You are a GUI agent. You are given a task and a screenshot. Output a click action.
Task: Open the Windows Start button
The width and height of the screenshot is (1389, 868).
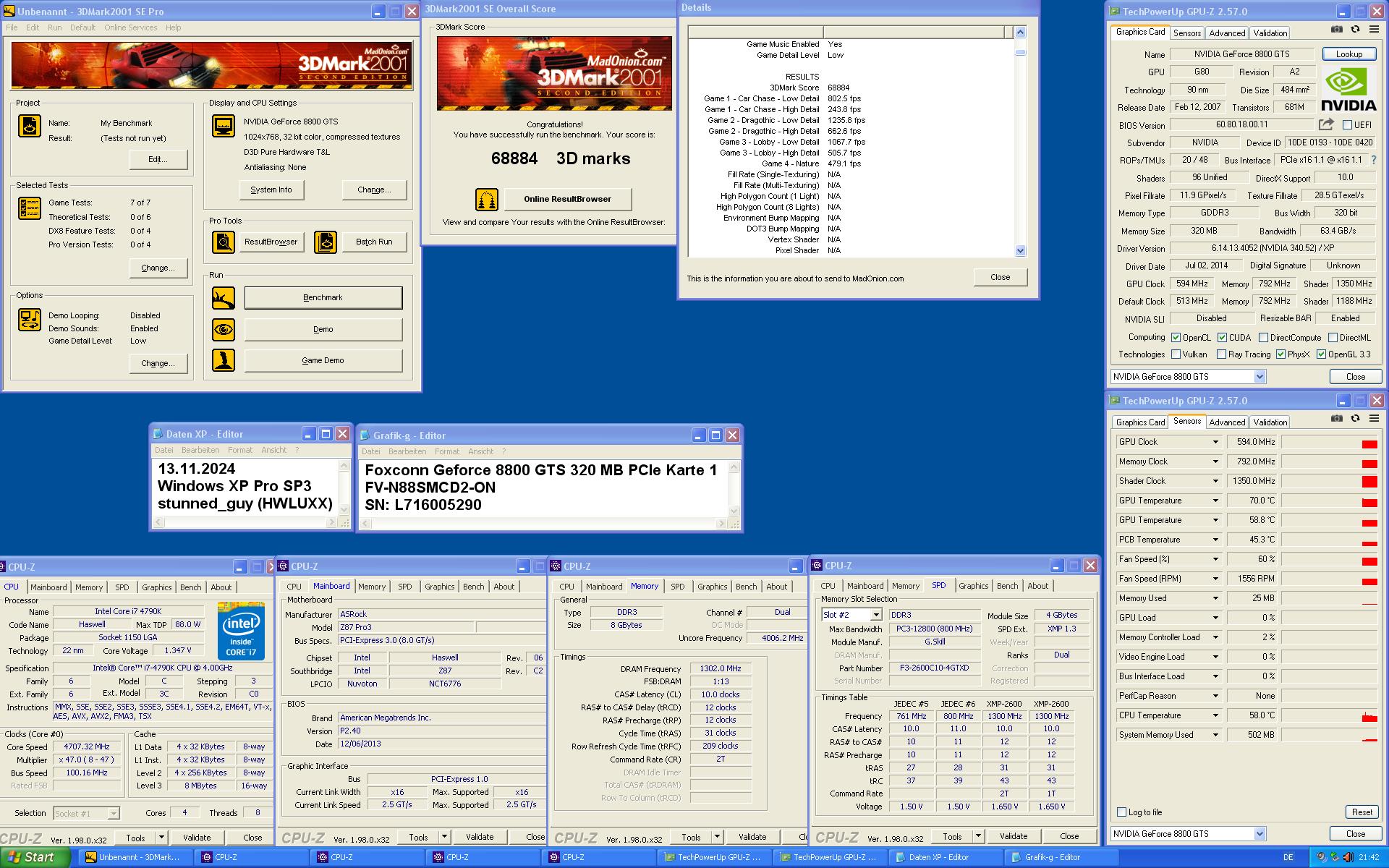tap(35, 857)
